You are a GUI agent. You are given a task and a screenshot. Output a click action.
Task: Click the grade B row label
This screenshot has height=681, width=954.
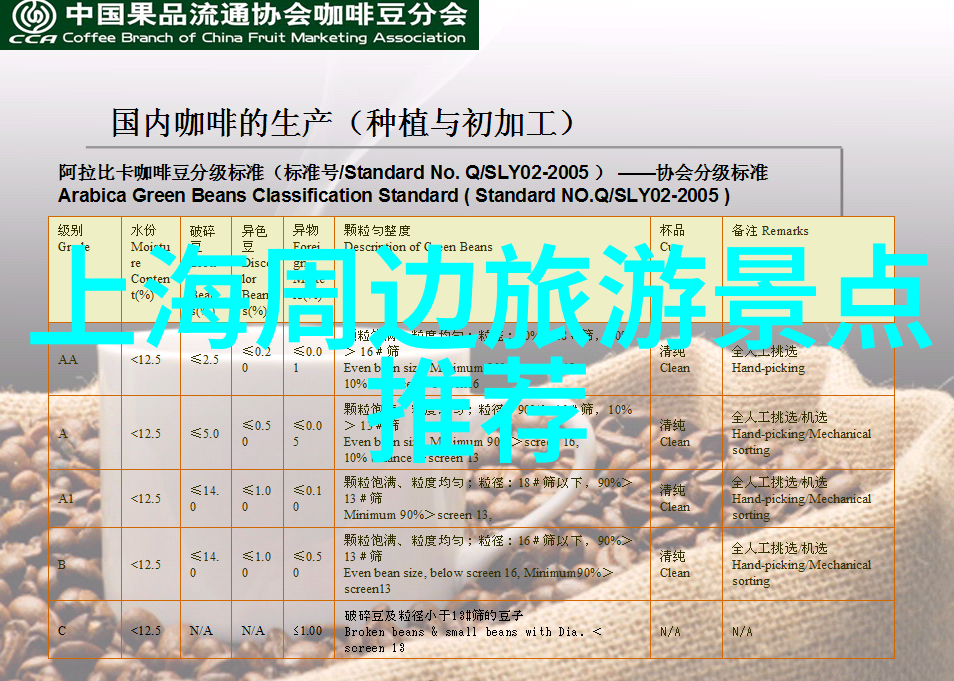tap(62, 565)
